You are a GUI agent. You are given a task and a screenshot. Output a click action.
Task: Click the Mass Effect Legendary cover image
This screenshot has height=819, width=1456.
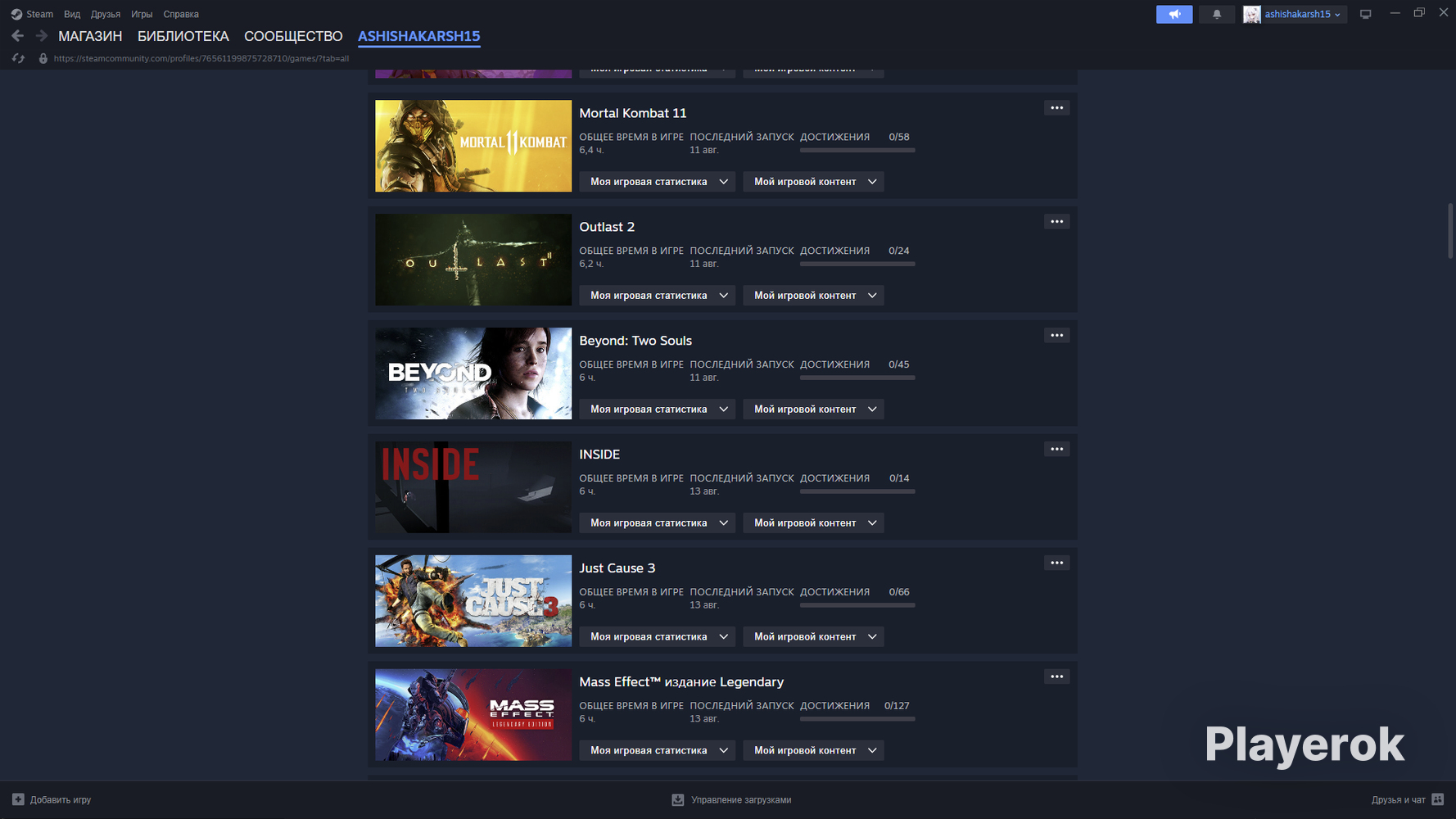coord(473,715)
